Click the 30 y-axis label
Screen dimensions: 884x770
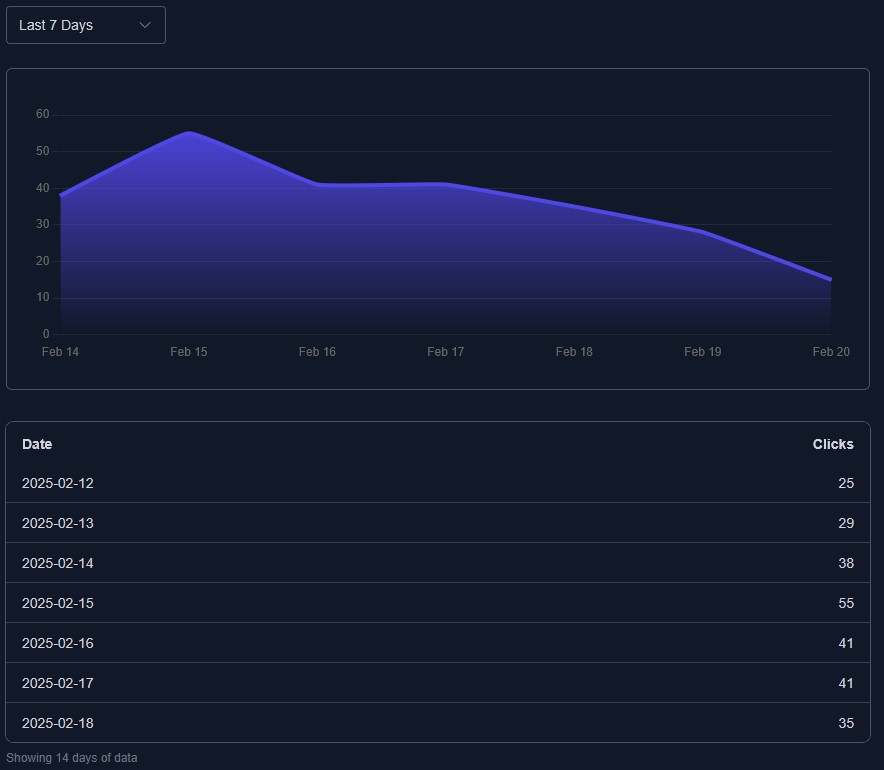click(43, 224)
